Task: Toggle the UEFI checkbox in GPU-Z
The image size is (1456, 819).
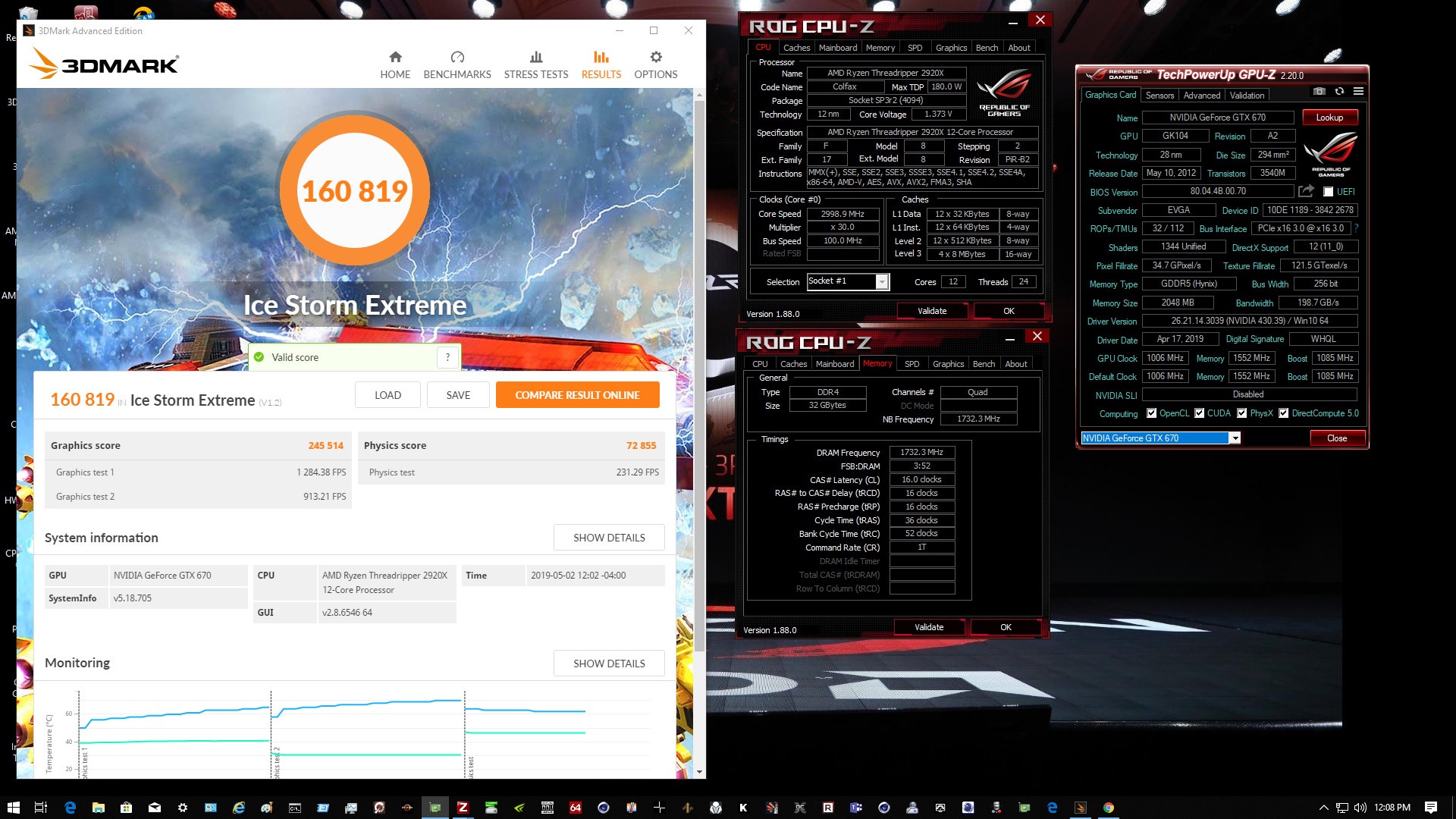Action: pos(1328,192)
